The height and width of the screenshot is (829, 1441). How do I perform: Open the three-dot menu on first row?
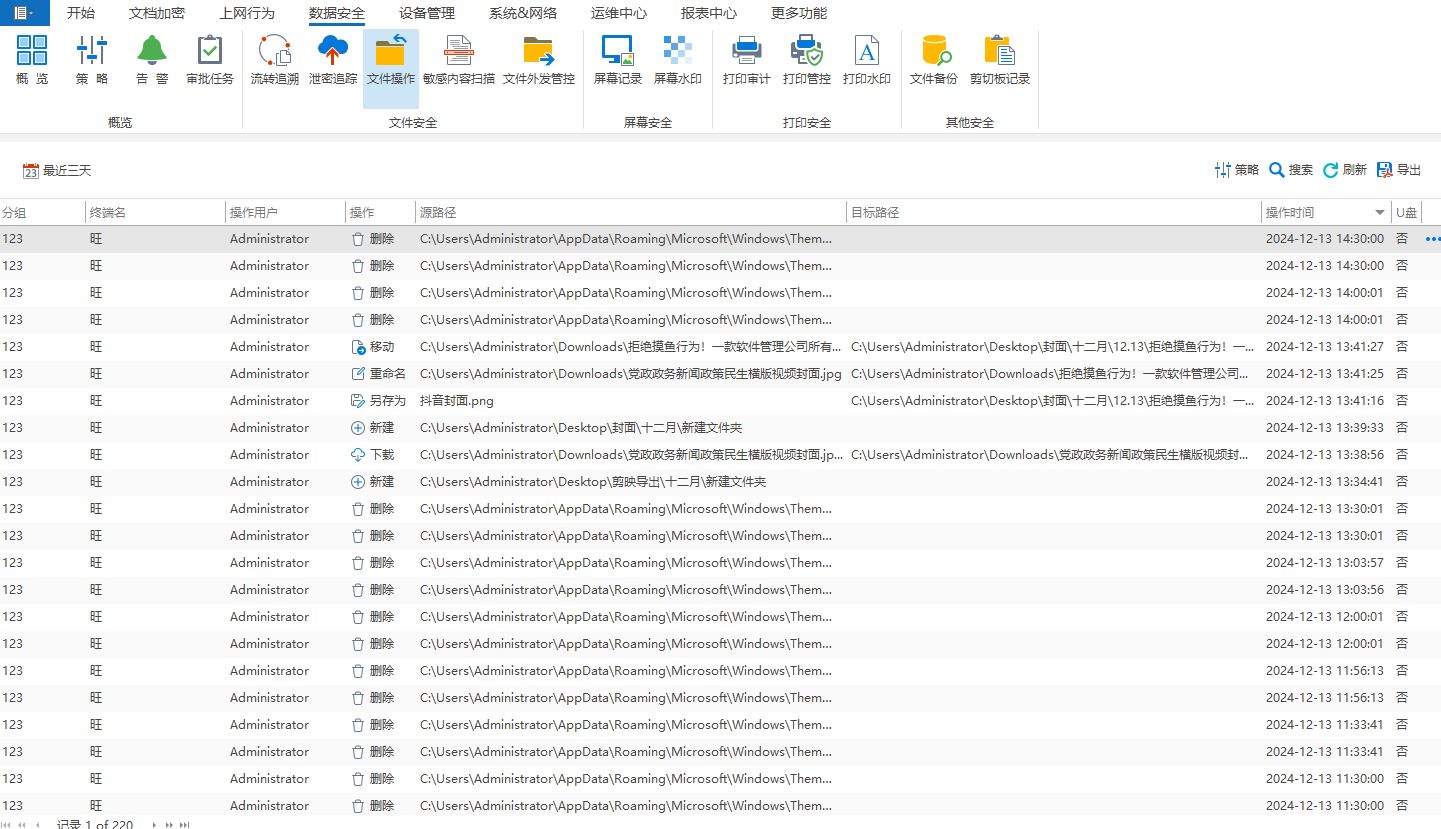coord(1432,240)
